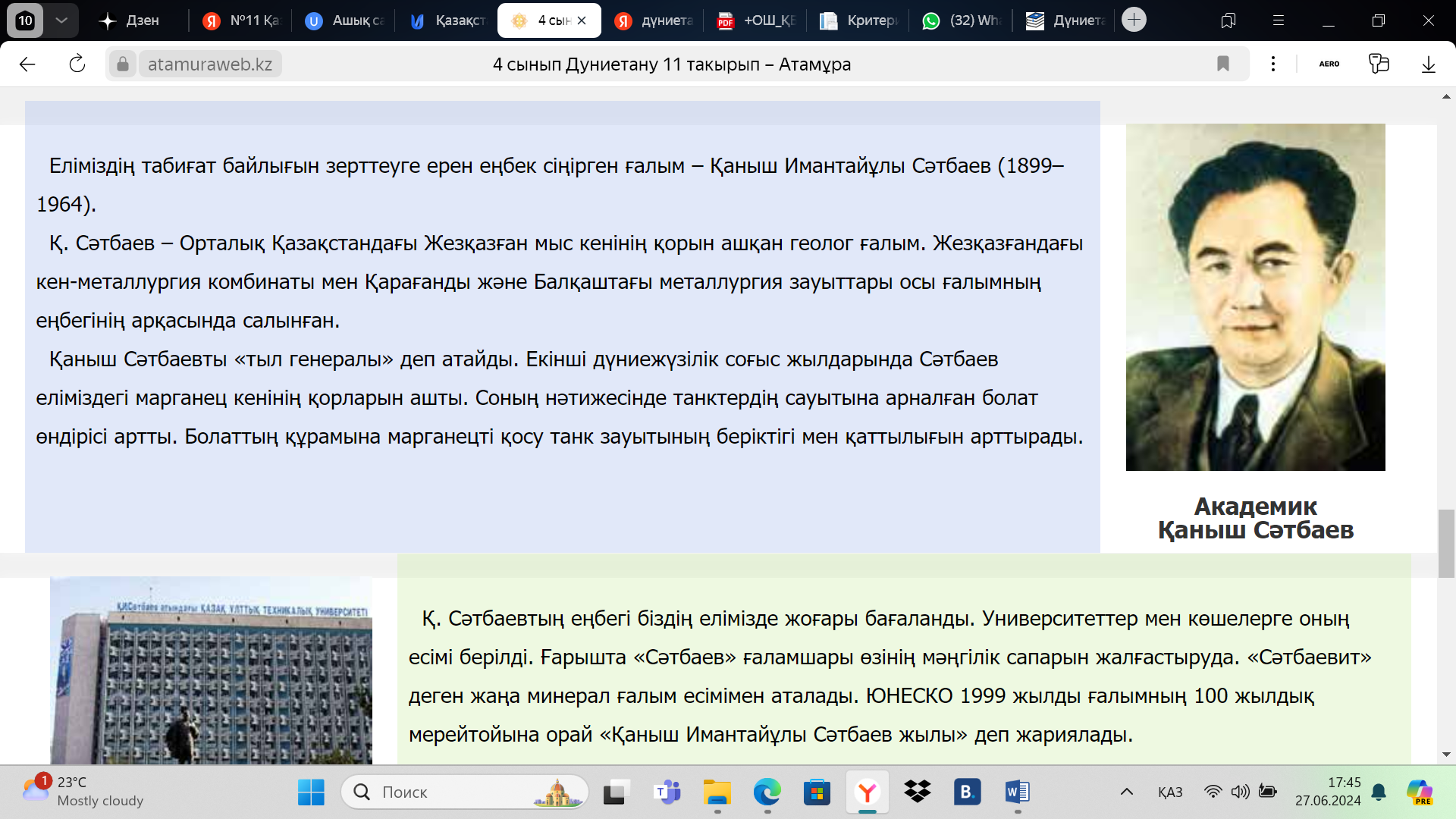This screenshot has height=819, width=1456.
Task: Switch to the Дзен tab
Action: (130, 20)
